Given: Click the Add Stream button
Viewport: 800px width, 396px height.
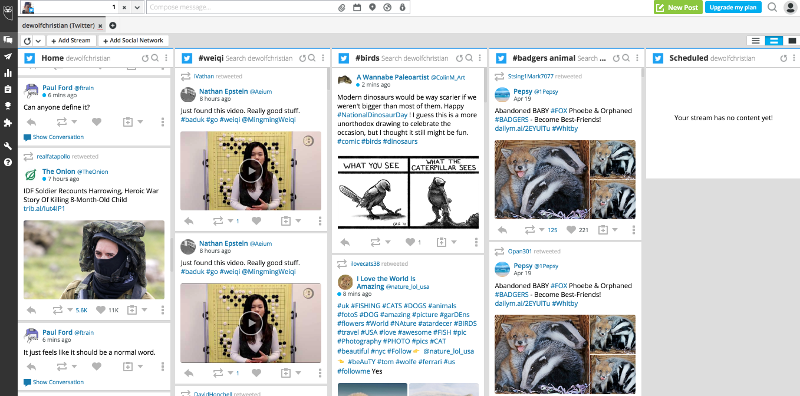Looking at the screenshot, I should (71, 41).
